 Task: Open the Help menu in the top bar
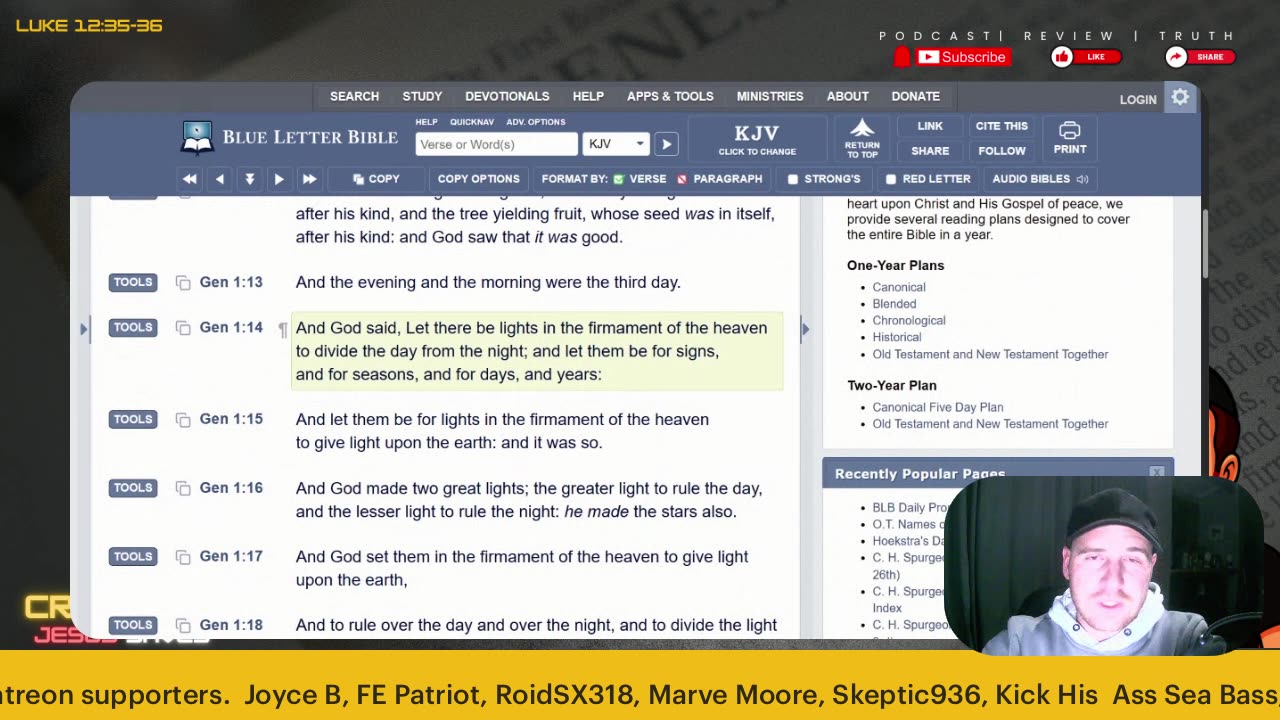[588, 96]
